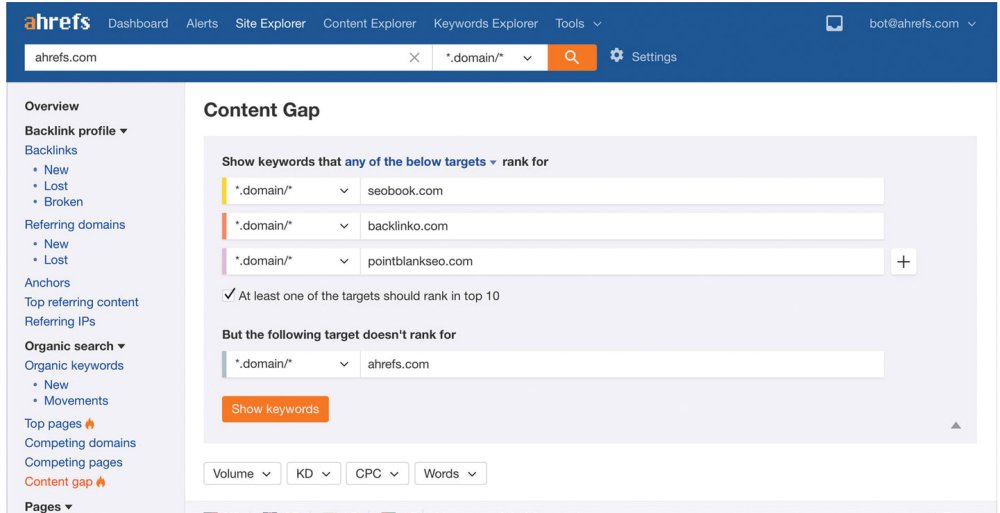
Task: Open New under Backlinks
Action: point(56,170)
